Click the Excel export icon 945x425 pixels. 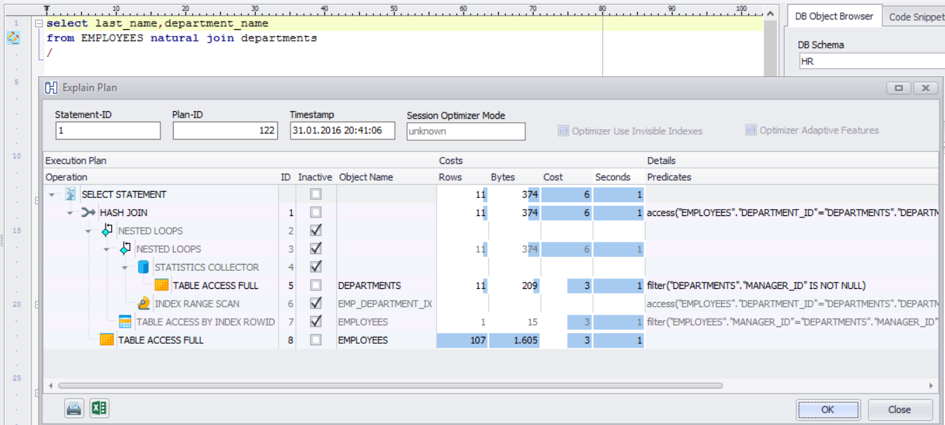tap(99, 408)
